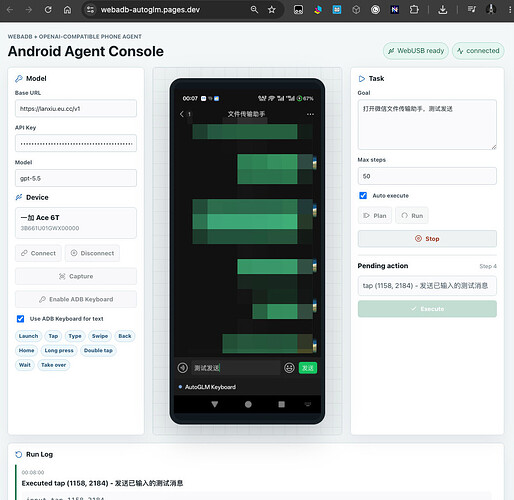Click the Run button
Image resolution: width=514 pixels, height=500 pixels.
(412, 216)
